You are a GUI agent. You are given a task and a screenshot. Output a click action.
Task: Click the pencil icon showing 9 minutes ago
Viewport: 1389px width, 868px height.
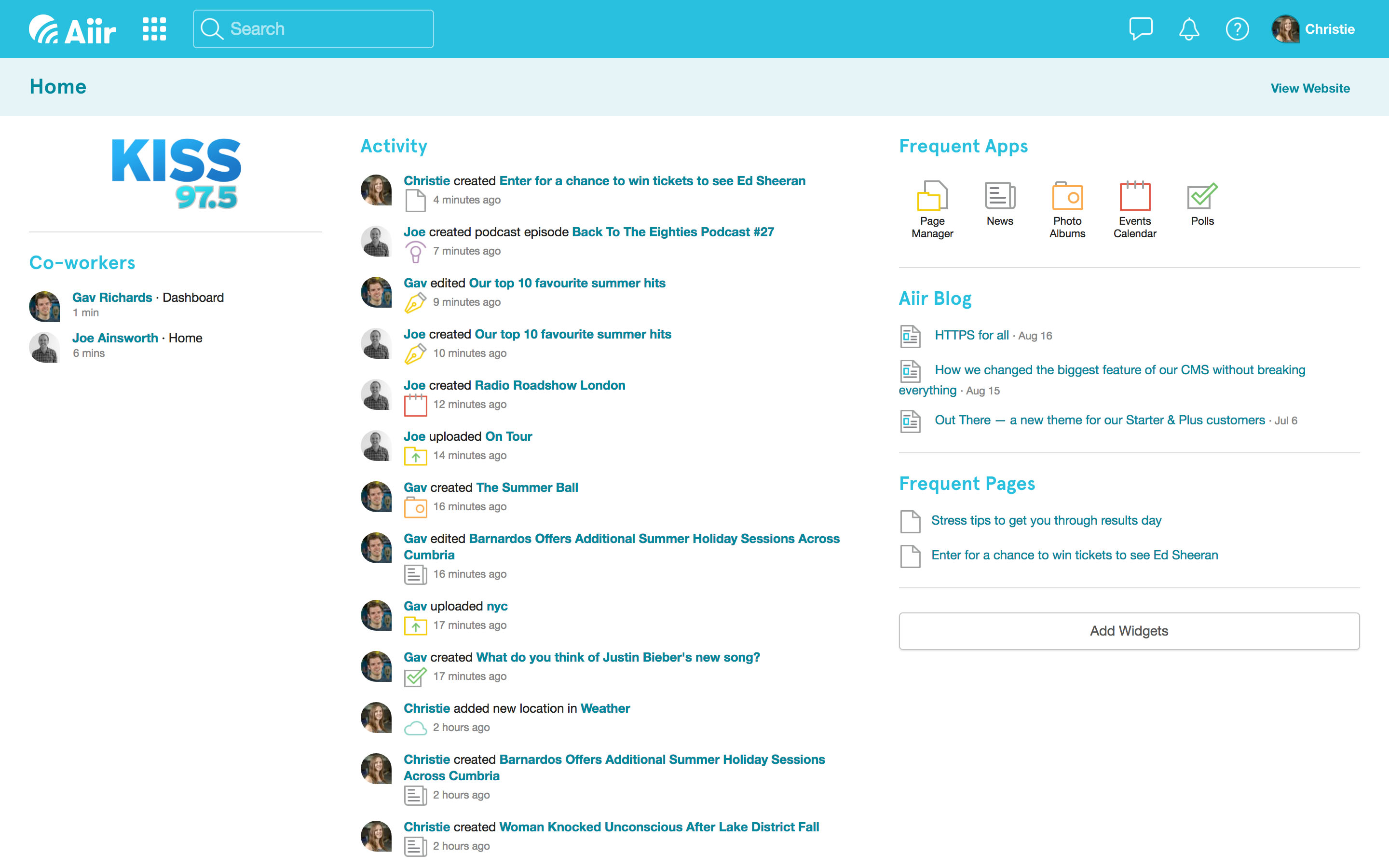(416, 302)
